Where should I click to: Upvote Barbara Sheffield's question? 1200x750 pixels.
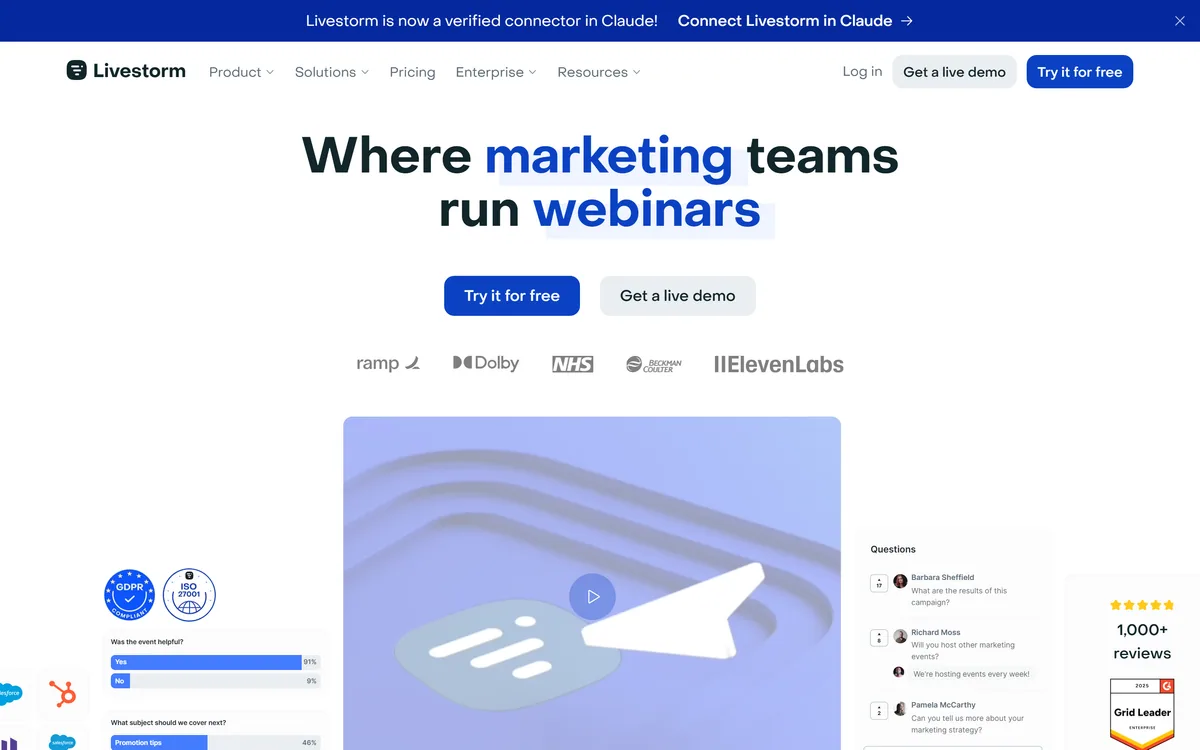(879, 583)
